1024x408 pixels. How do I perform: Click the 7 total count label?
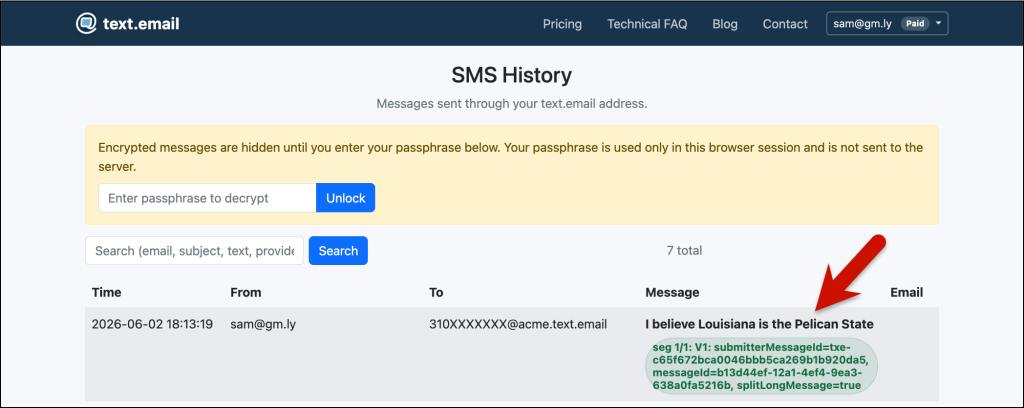pos(684,250)
